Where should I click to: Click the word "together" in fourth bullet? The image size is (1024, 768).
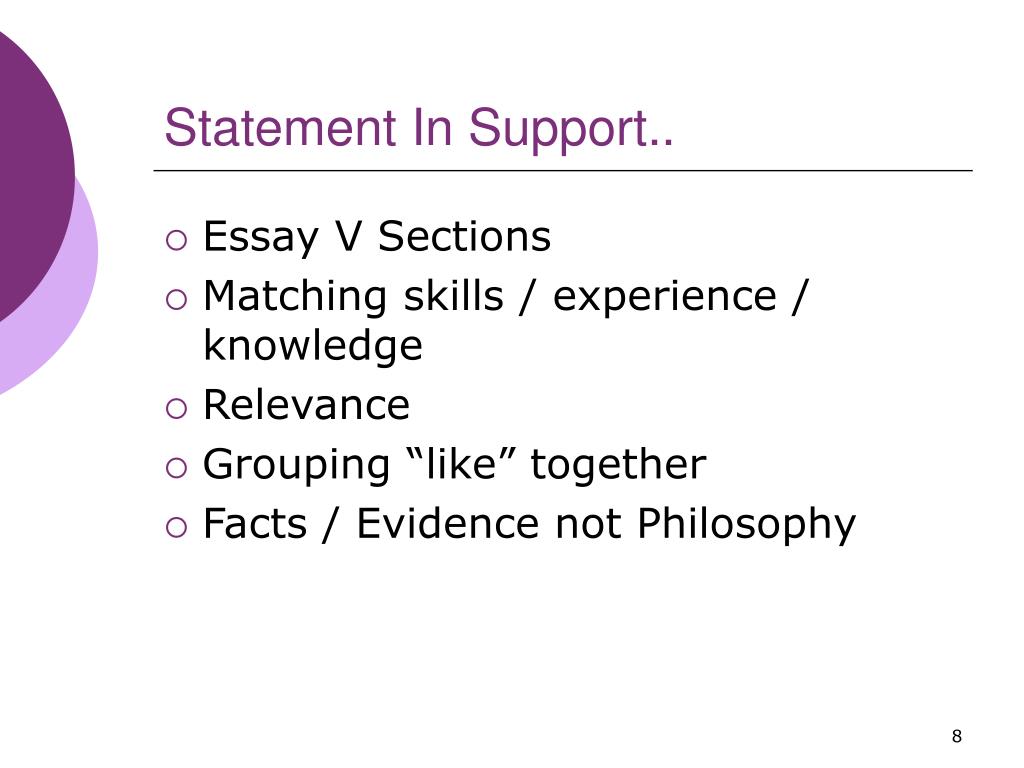pos(618,465)
